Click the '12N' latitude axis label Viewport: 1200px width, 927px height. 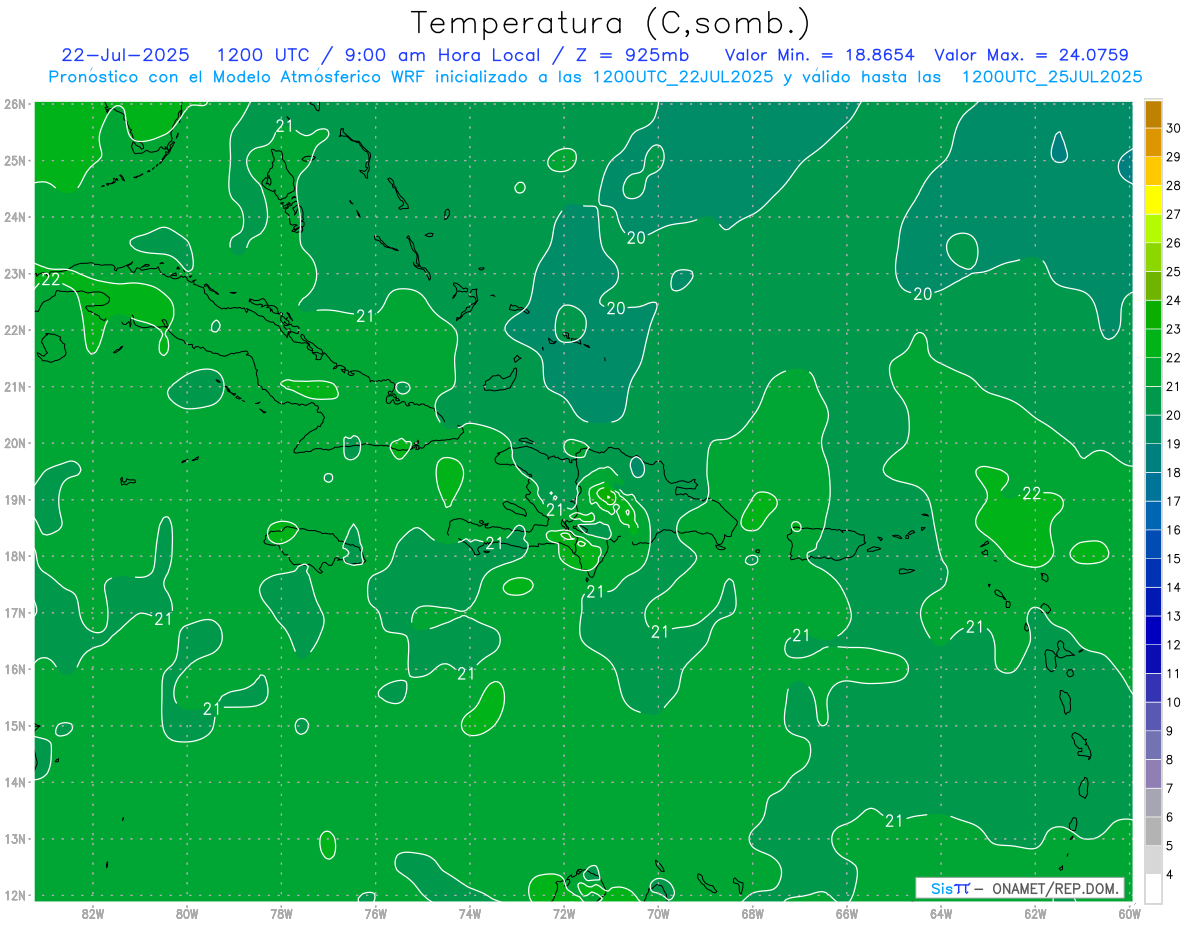pyautogui.click(x=15, y=895)
